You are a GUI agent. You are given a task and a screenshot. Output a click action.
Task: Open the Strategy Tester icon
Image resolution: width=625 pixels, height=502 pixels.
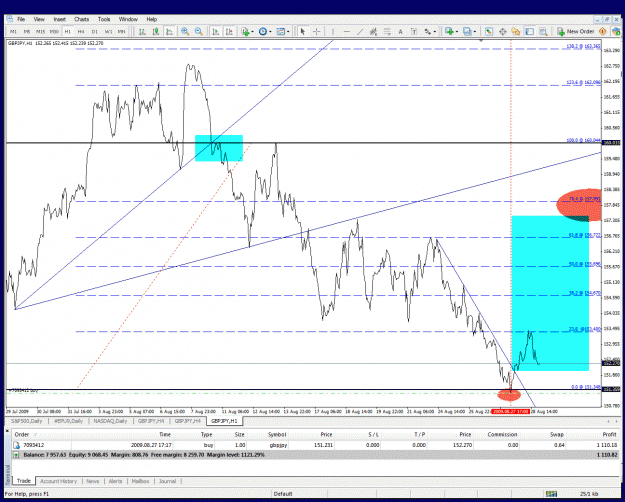point(543,31)
